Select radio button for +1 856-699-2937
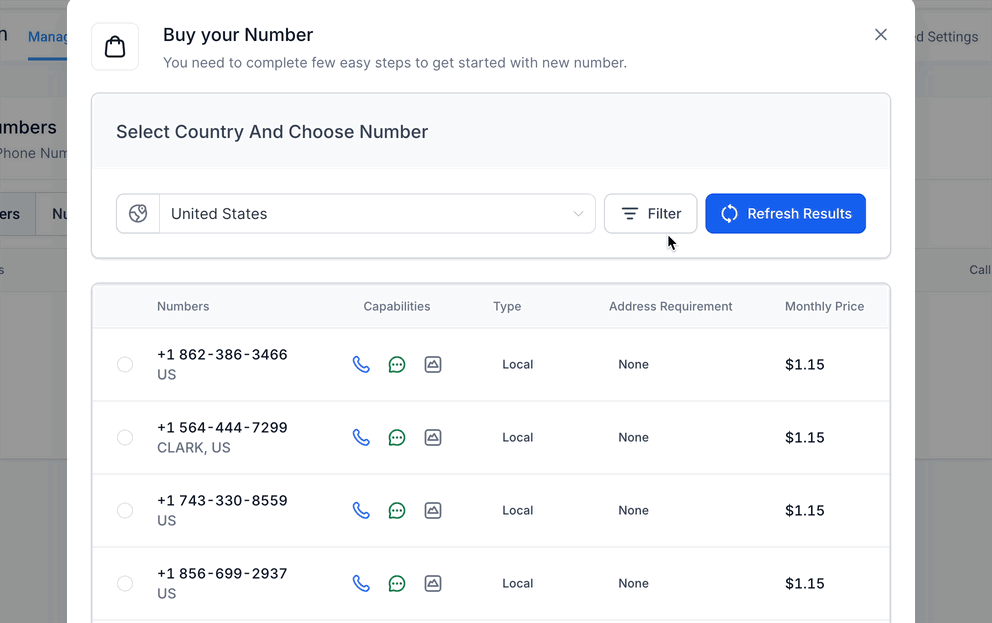Viewport: 992px width, 623px height. pos(125,583)
